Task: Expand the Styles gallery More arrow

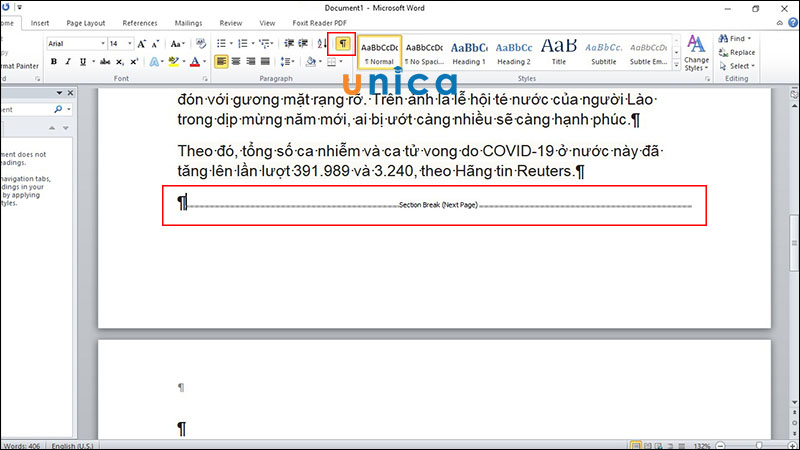Action: (677, 65)
